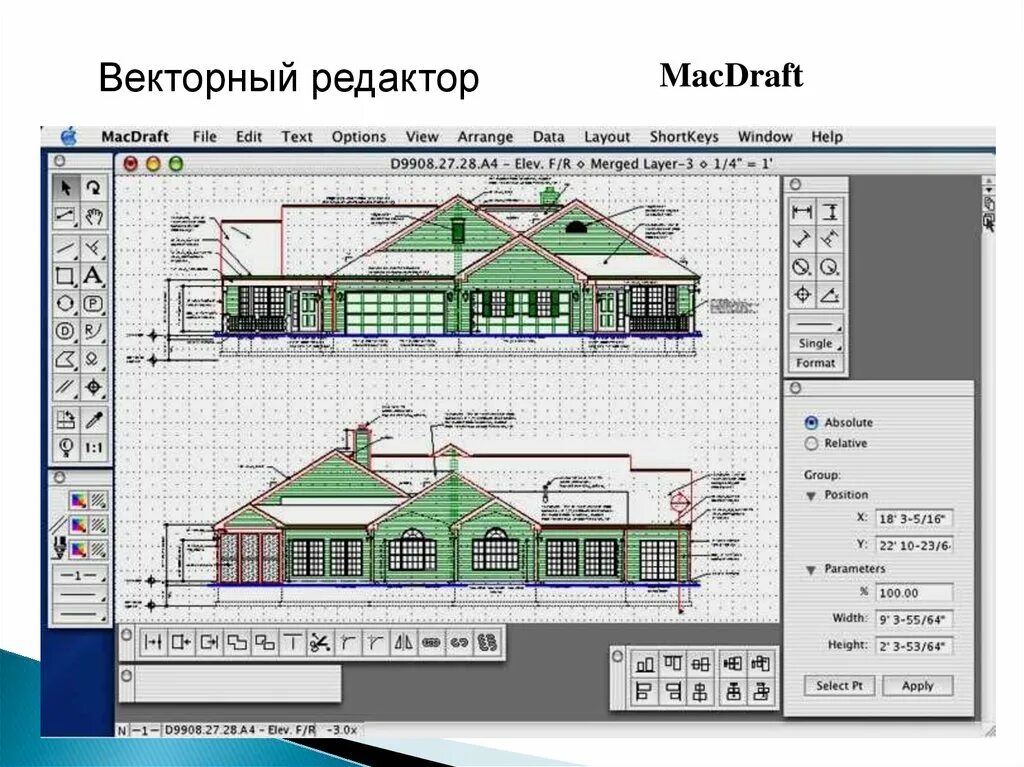Align objects to top edges
Image resolution: width=1024 pixels, height=767 pixels.
[672, 664]
